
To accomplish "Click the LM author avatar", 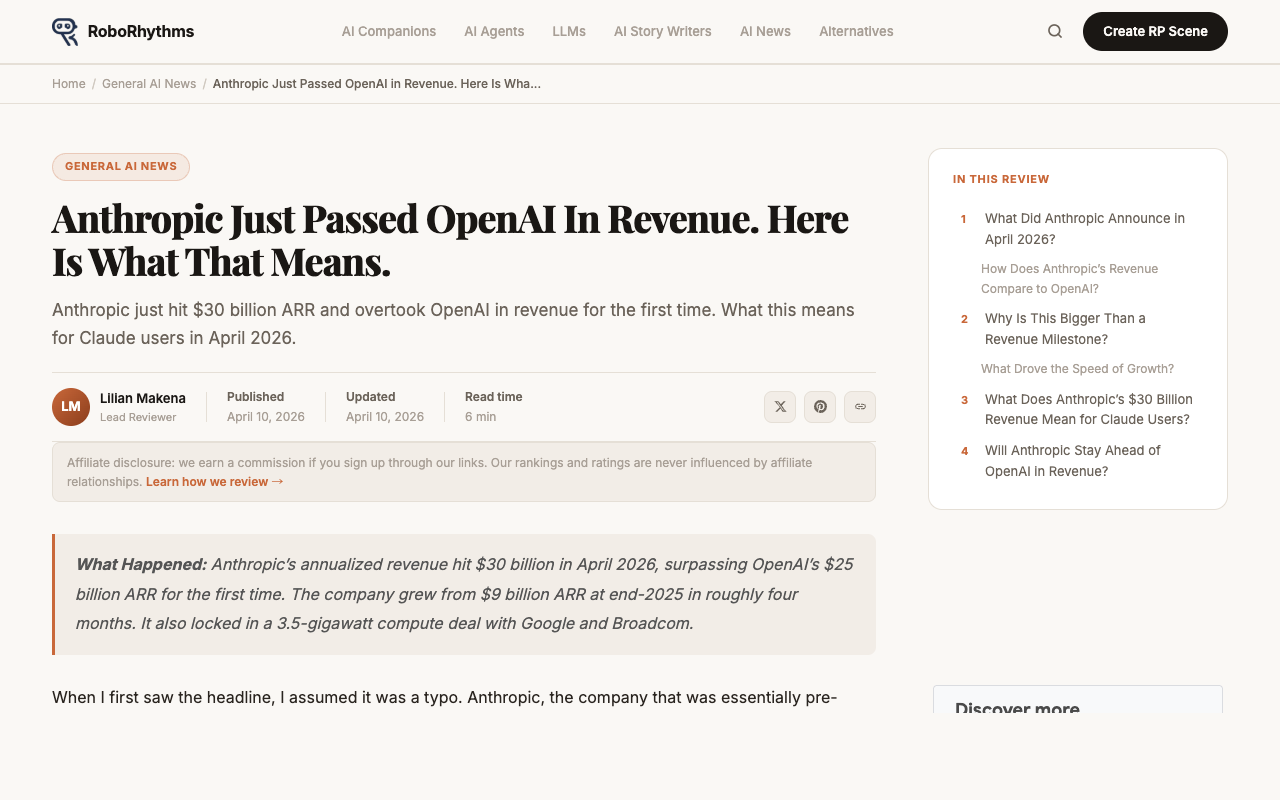I will tap(70, 406).
